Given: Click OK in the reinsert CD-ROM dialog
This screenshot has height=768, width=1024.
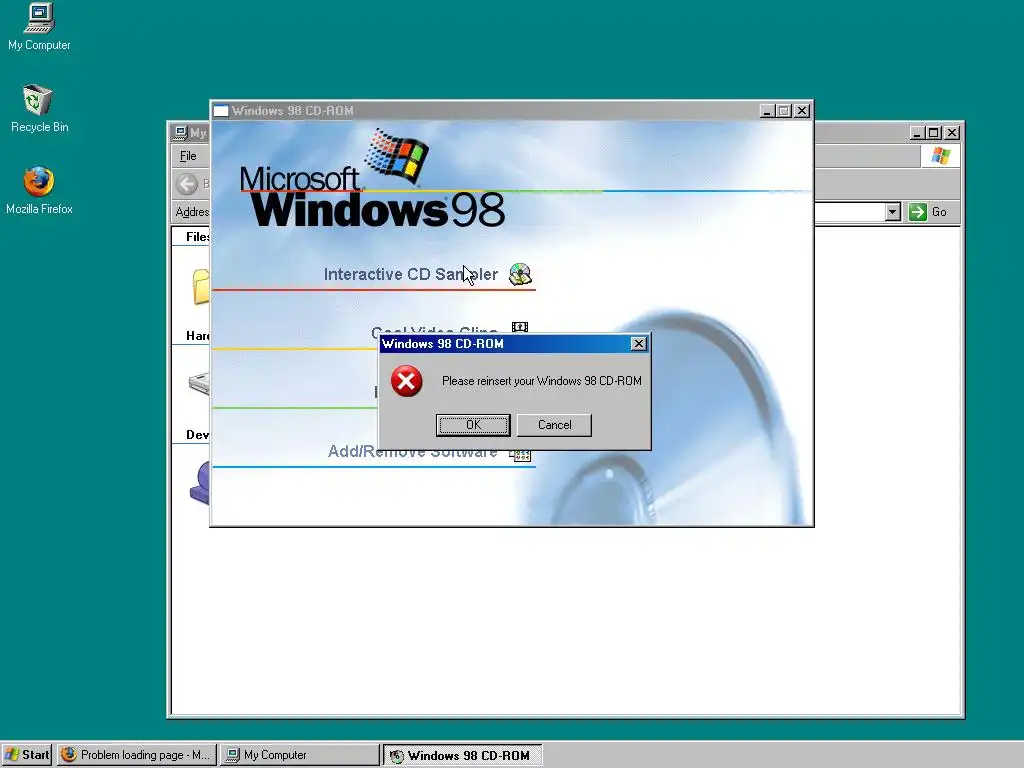Looking at the screenshot, I should [x=473, y=424].
